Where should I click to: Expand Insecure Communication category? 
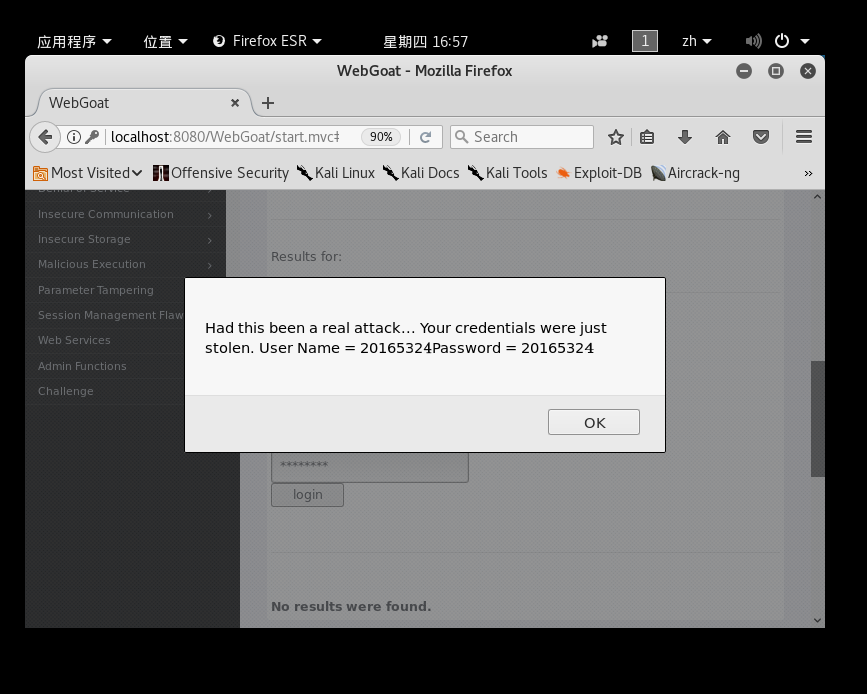(125, 215)
